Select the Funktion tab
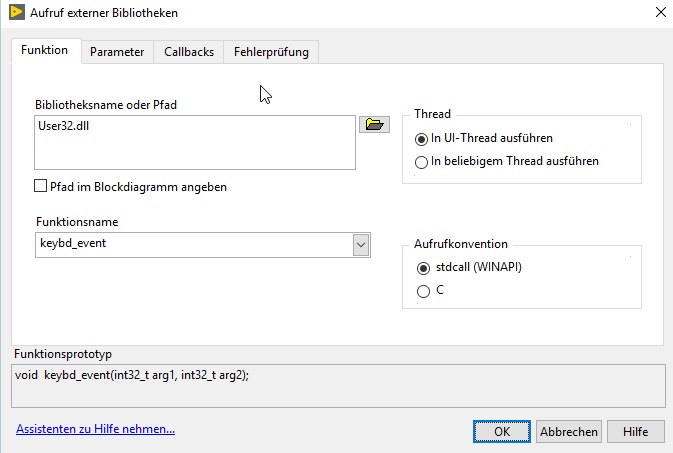Screen dimensions: 673x453 tap(45, 50)
